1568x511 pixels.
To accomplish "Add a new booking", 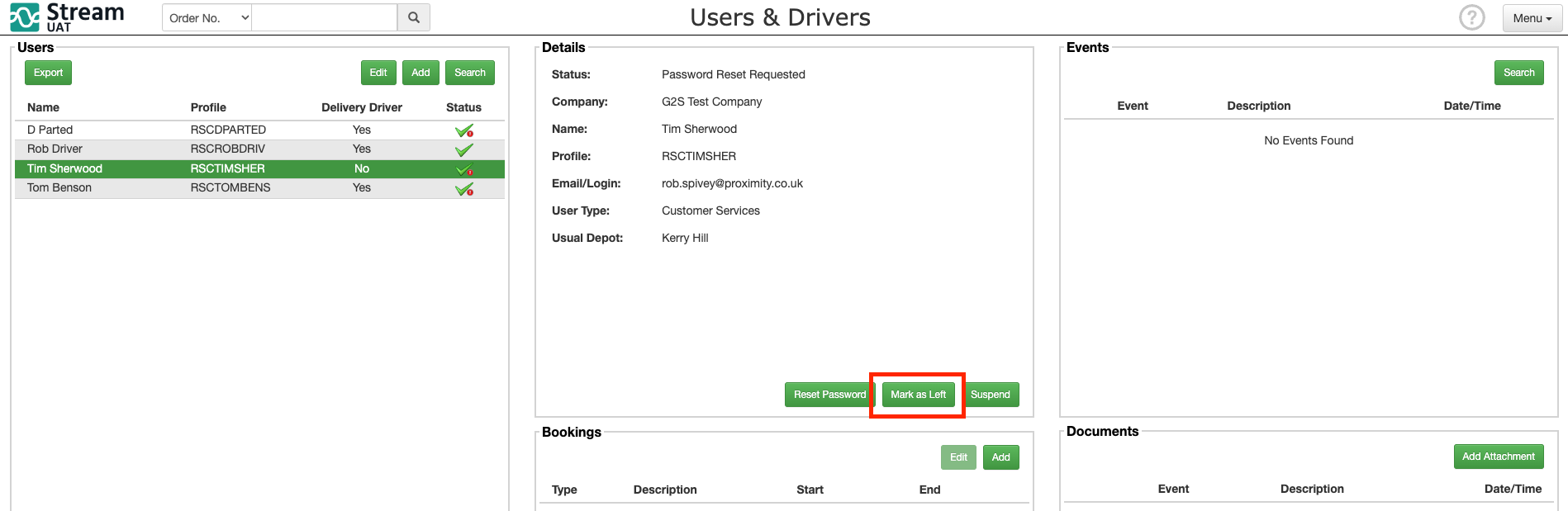I will [1000, 457].
